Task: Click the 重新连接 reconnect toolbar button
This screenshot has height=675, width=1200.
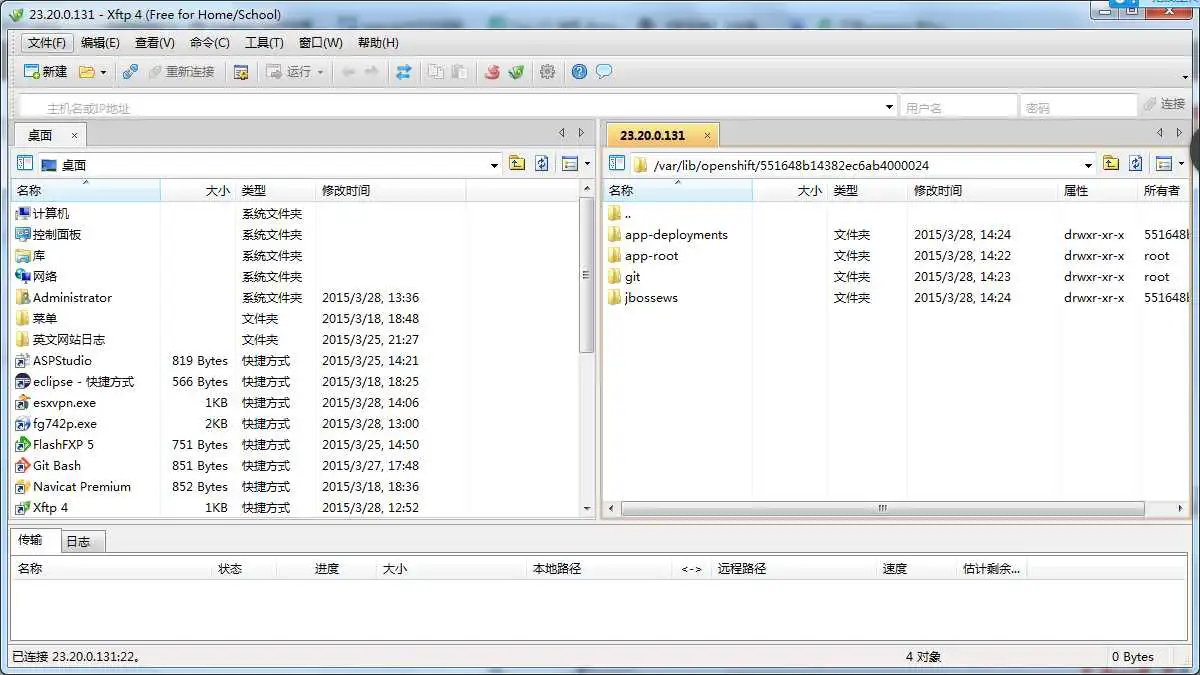Action: 181,72
